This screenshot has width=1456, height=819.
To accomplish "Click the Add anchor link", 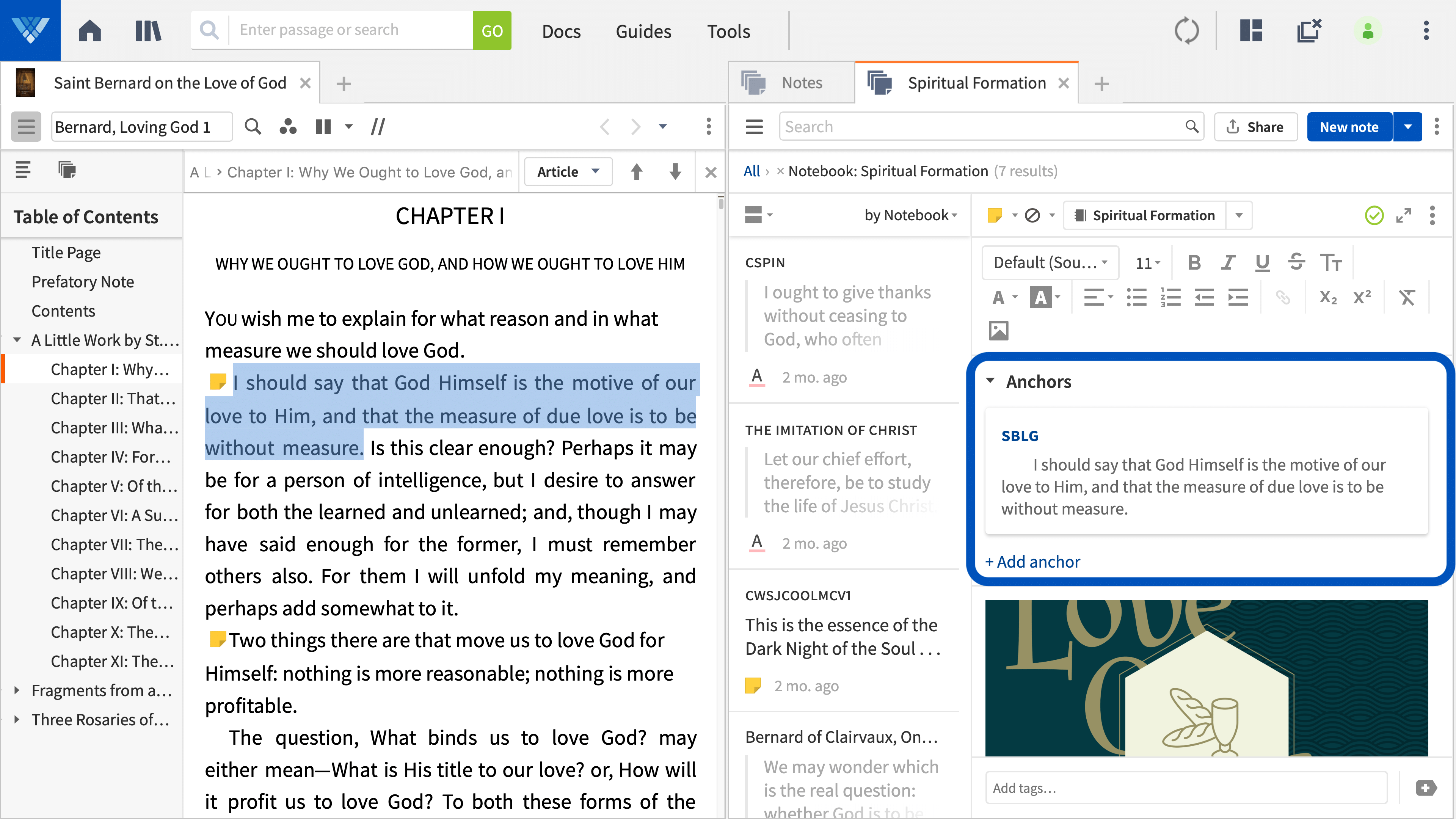I will (1032, 562).
